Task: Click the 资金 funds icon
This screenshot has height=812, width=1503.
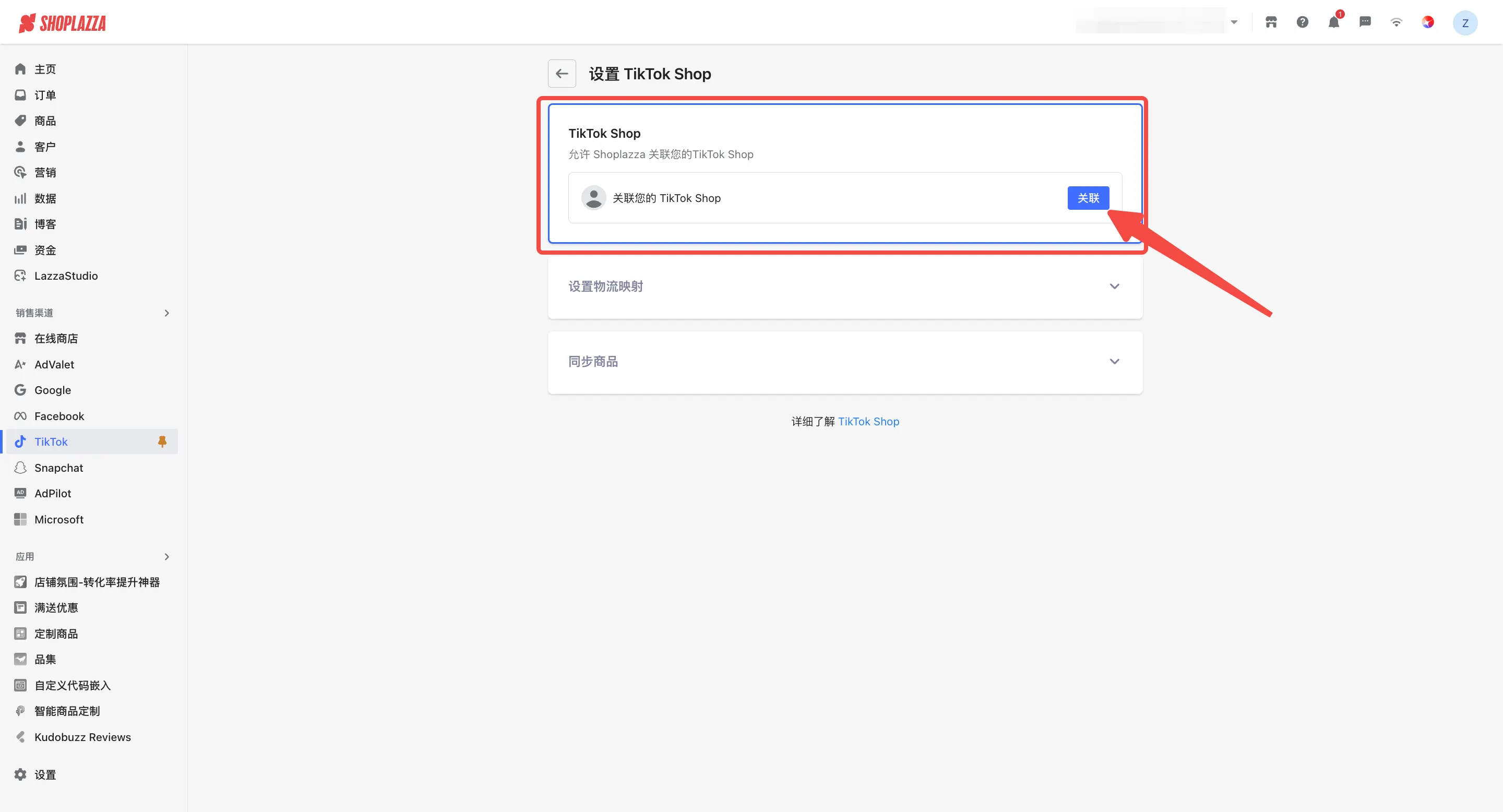Action: 20,249
